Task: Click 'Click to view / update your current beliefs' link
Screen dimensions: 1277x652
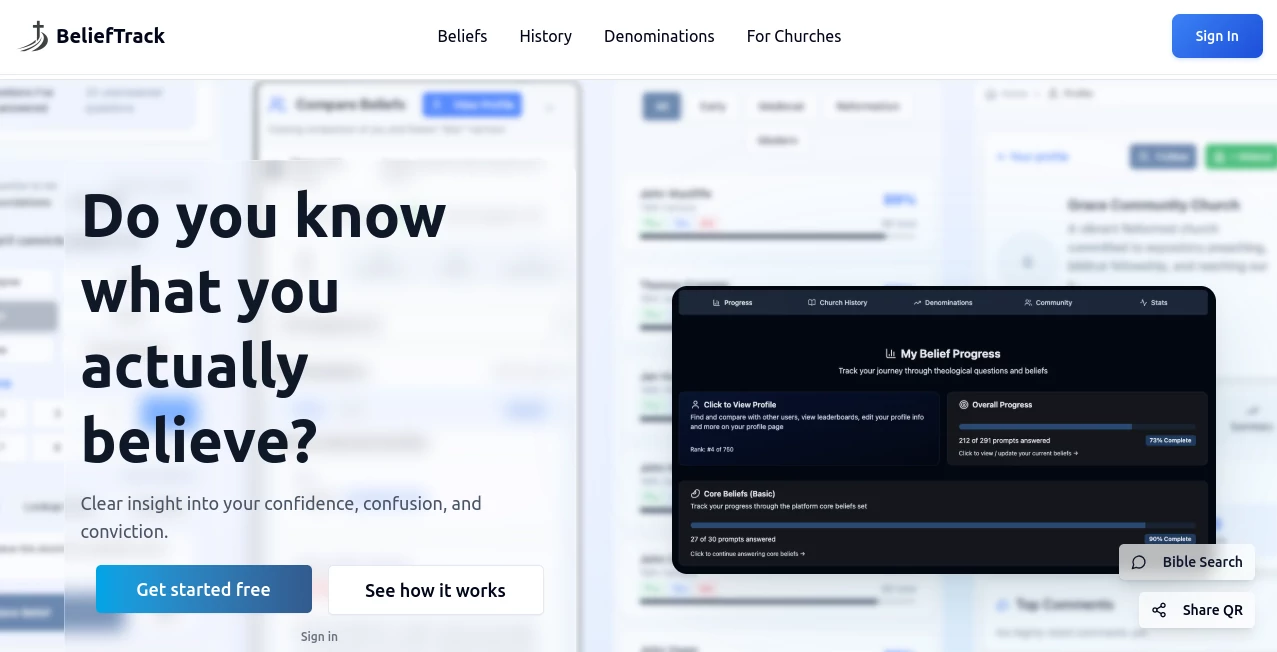Action: (1018, 453)
